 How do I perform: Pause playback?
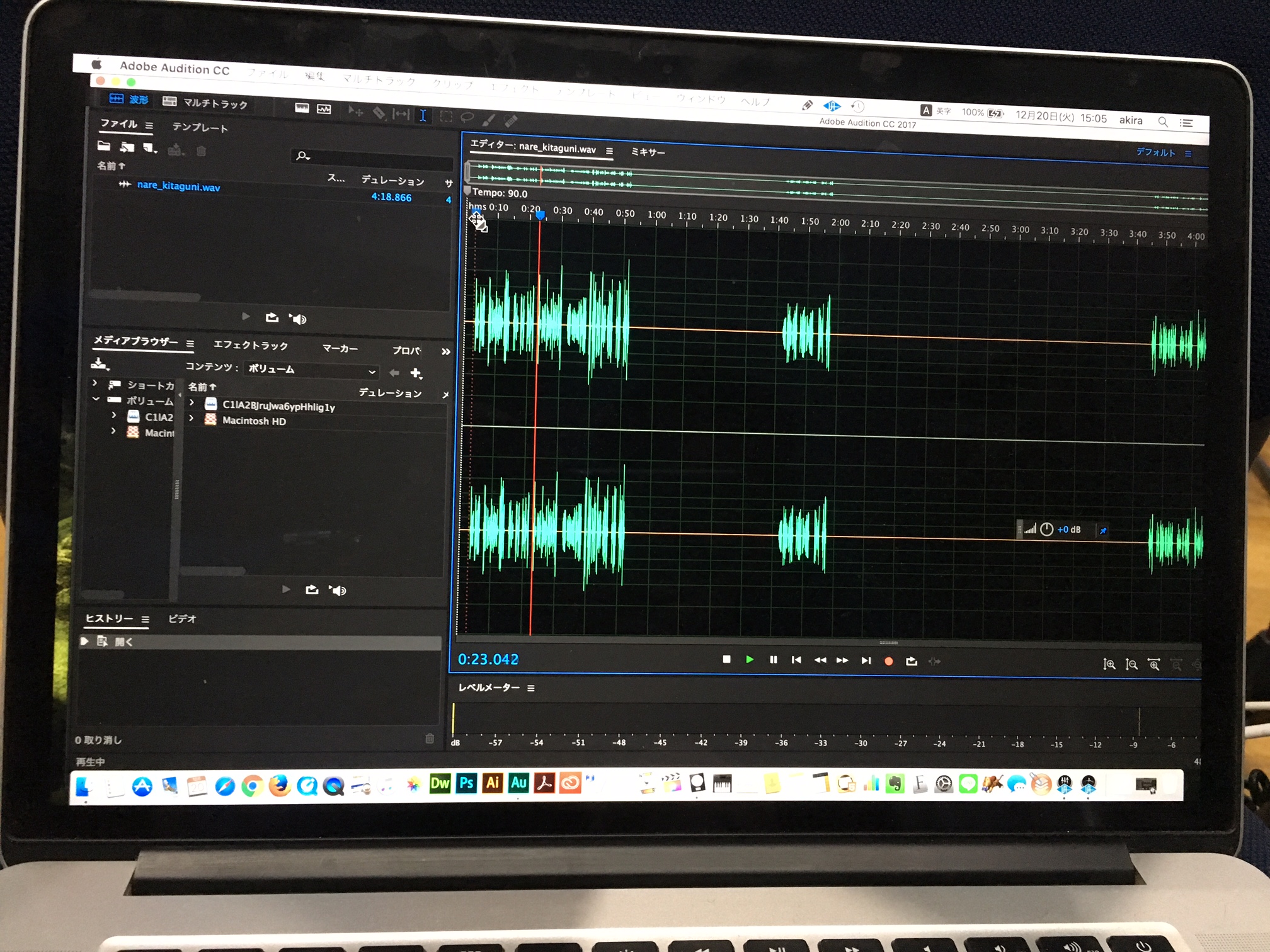pos(773,659)
